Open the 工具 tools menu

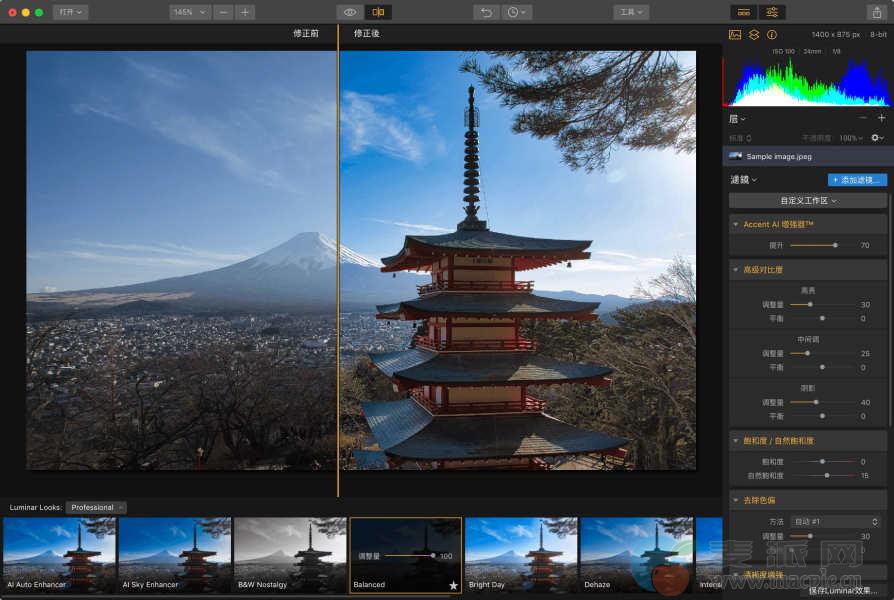click(630, 12)
